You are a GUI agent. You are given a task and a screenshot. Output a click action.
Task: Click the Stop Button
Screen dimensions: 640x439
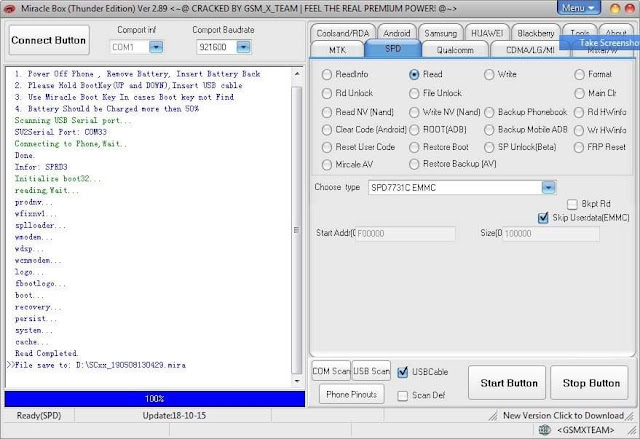589,383
